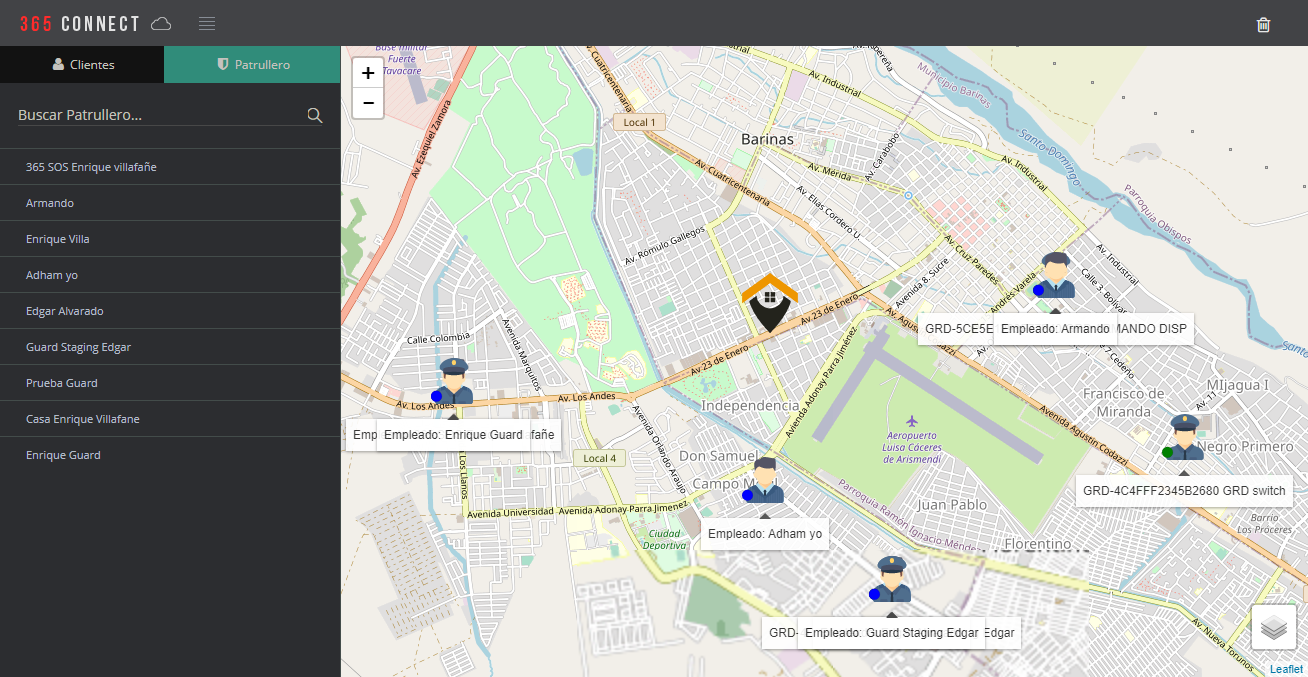The width and height of the screenshot is (1308, 677).
Task: Click the cloud icon beside 365 Connect
Action: [161, 24]
